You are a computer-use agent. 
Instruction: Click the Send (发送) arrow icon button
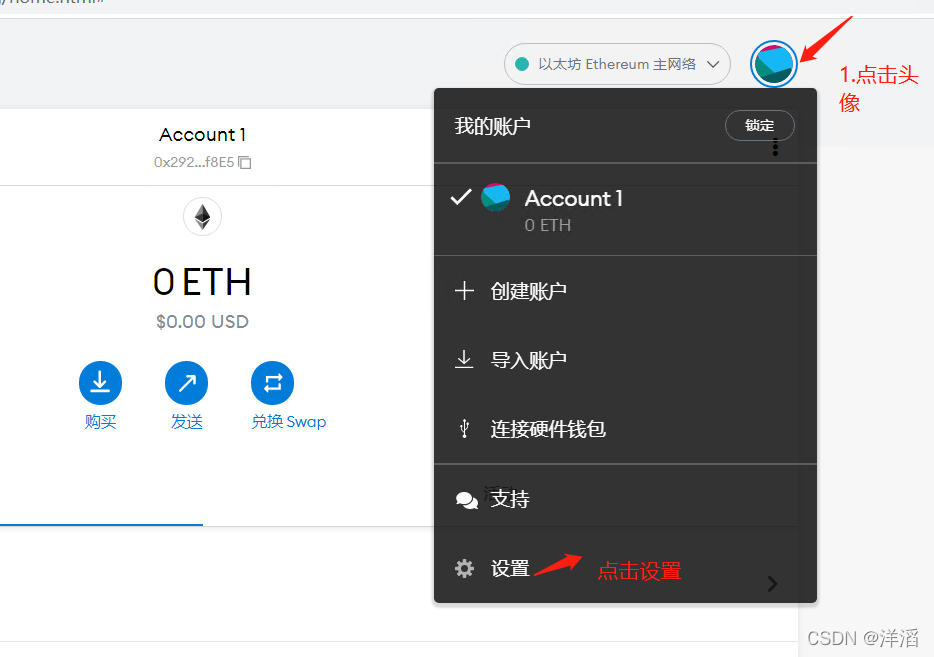(186, 382)
